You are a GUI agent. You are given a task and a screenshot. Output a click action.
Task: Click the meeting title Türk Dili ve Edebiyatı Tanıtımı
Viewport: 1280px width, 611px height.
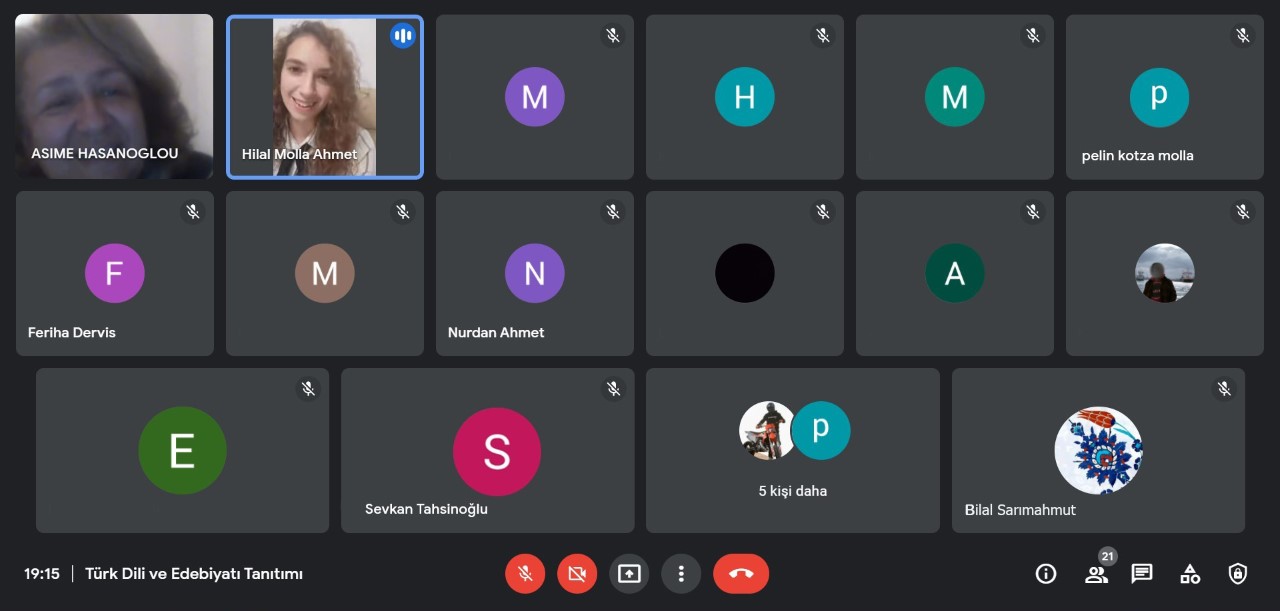pyautogui.click(x=194, y=574)
